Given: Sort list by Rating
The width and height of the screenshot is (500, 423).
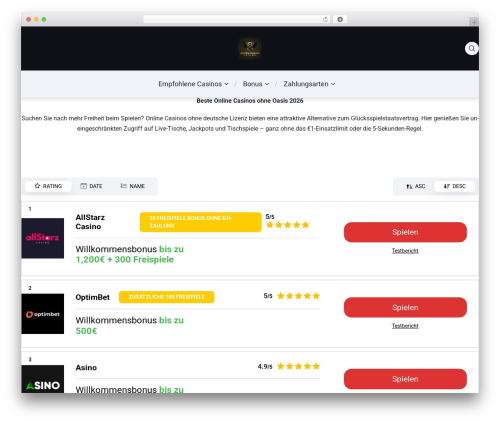Looking at the screenshot, I should click(x=48, y=186).
